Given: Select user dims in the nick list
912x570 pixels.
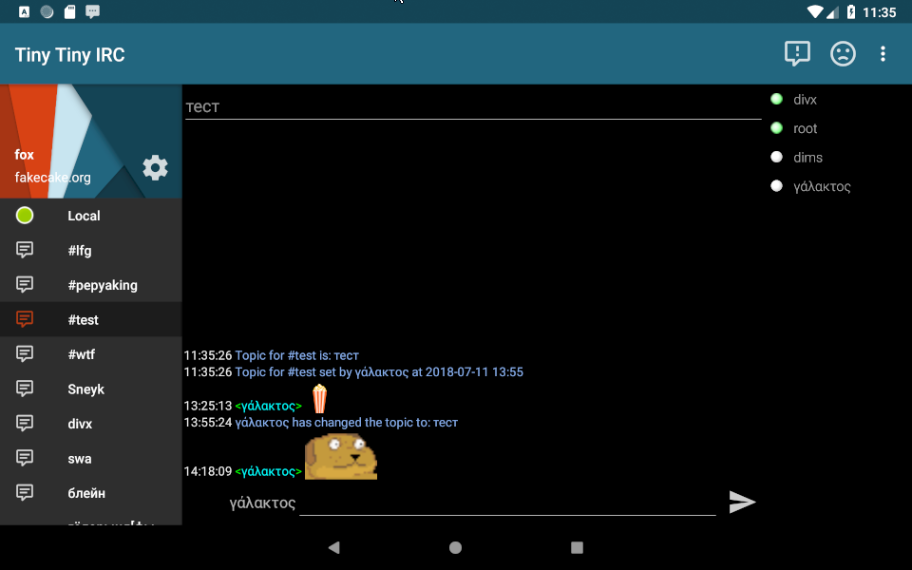Looking at the screenshot, I should [808, 158].
